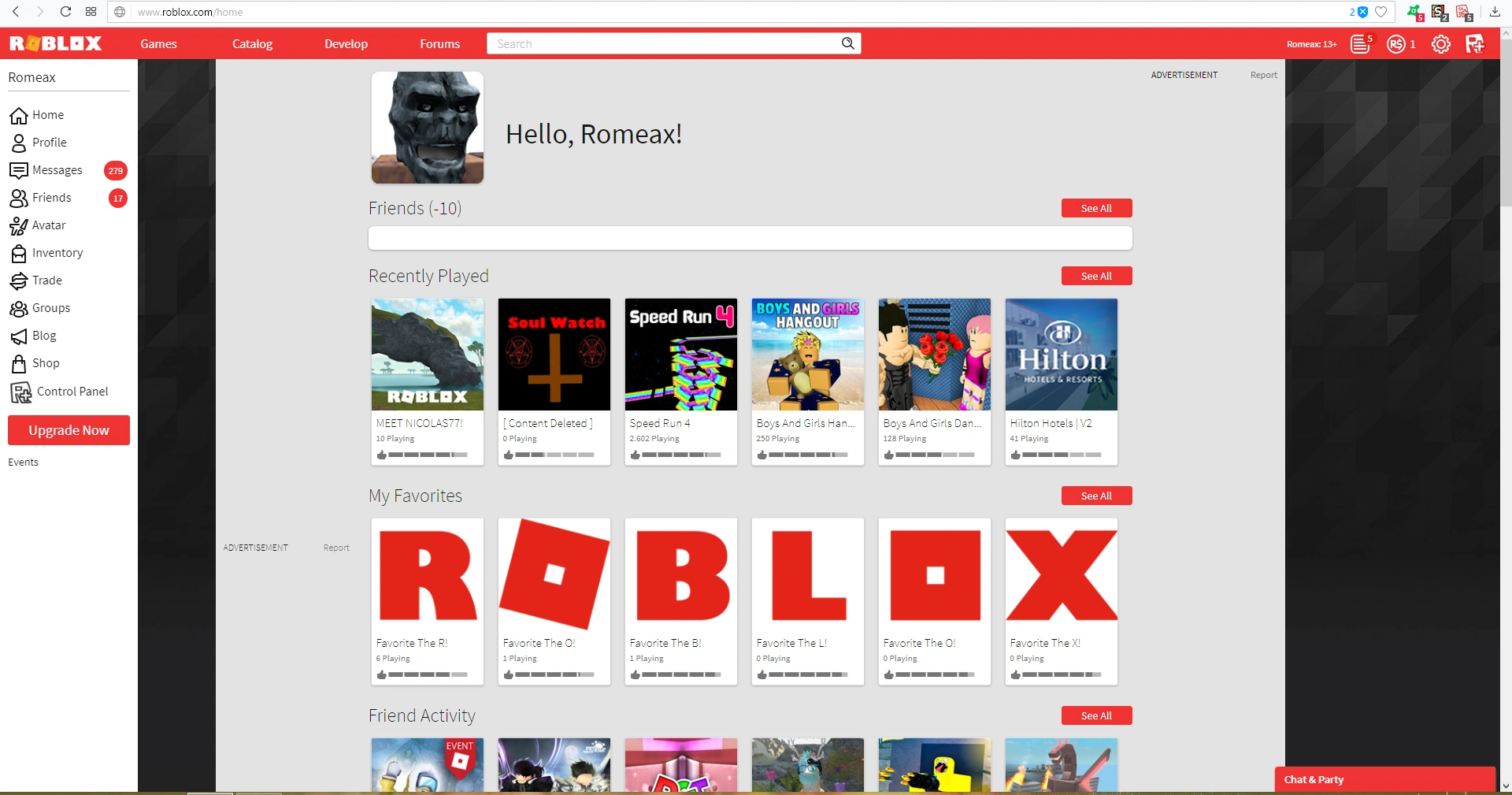This screenshot has width=1512, height=795.
Task: Open the Games tab in the header
Action: (x=158, y=44)
